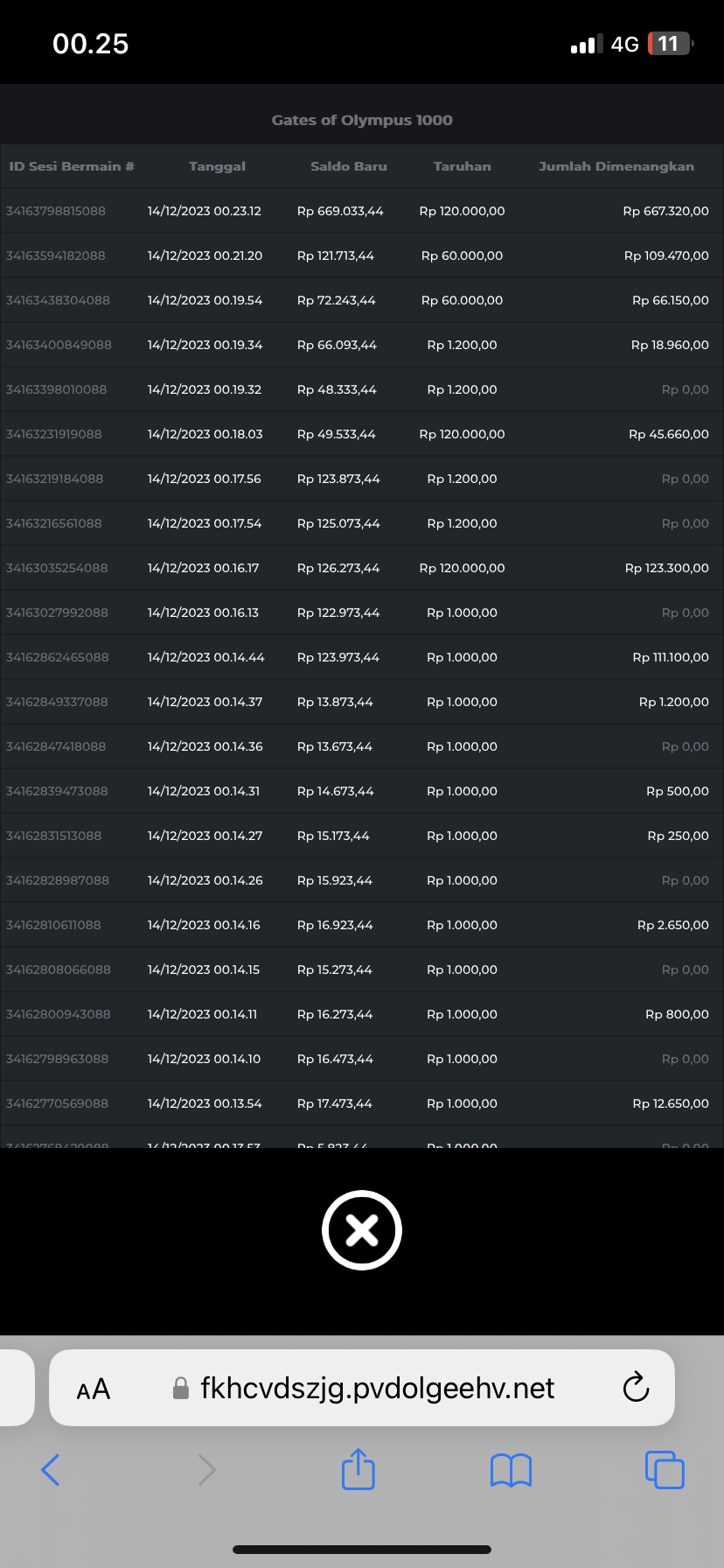This screenshot has height=1568, width=724.
Task: Open session ID 34163594182088
Action: point(56,255)
